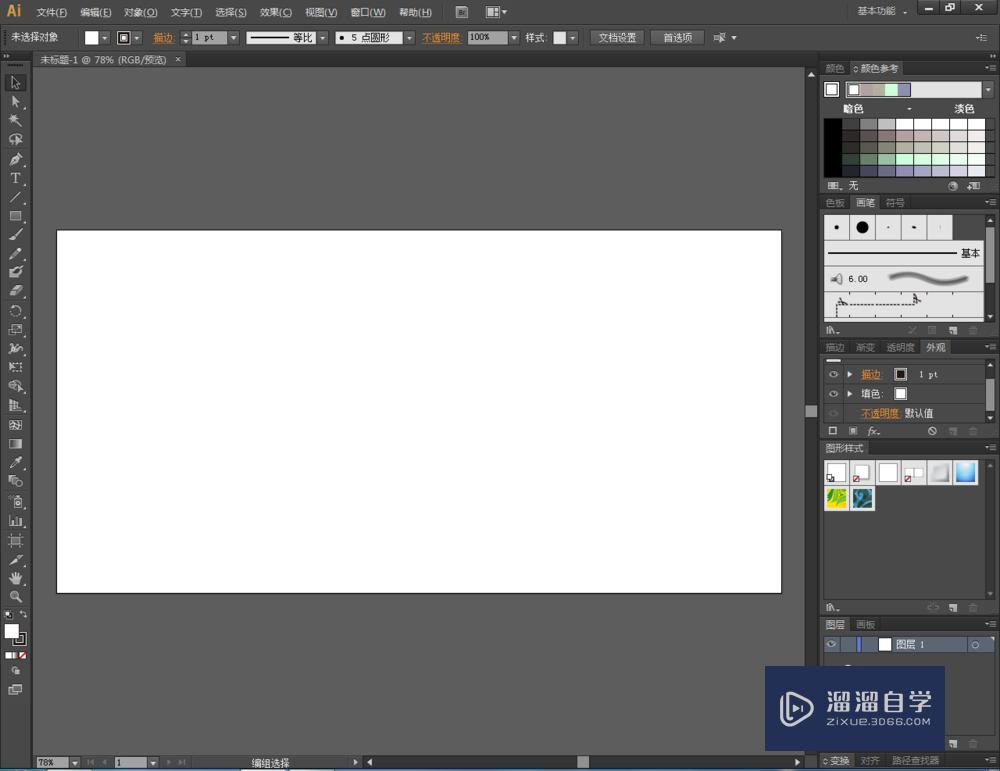Switch to the 画板 panel tab
The height and width of the screenshot is (771, 1000).
[x=865, y=624]
